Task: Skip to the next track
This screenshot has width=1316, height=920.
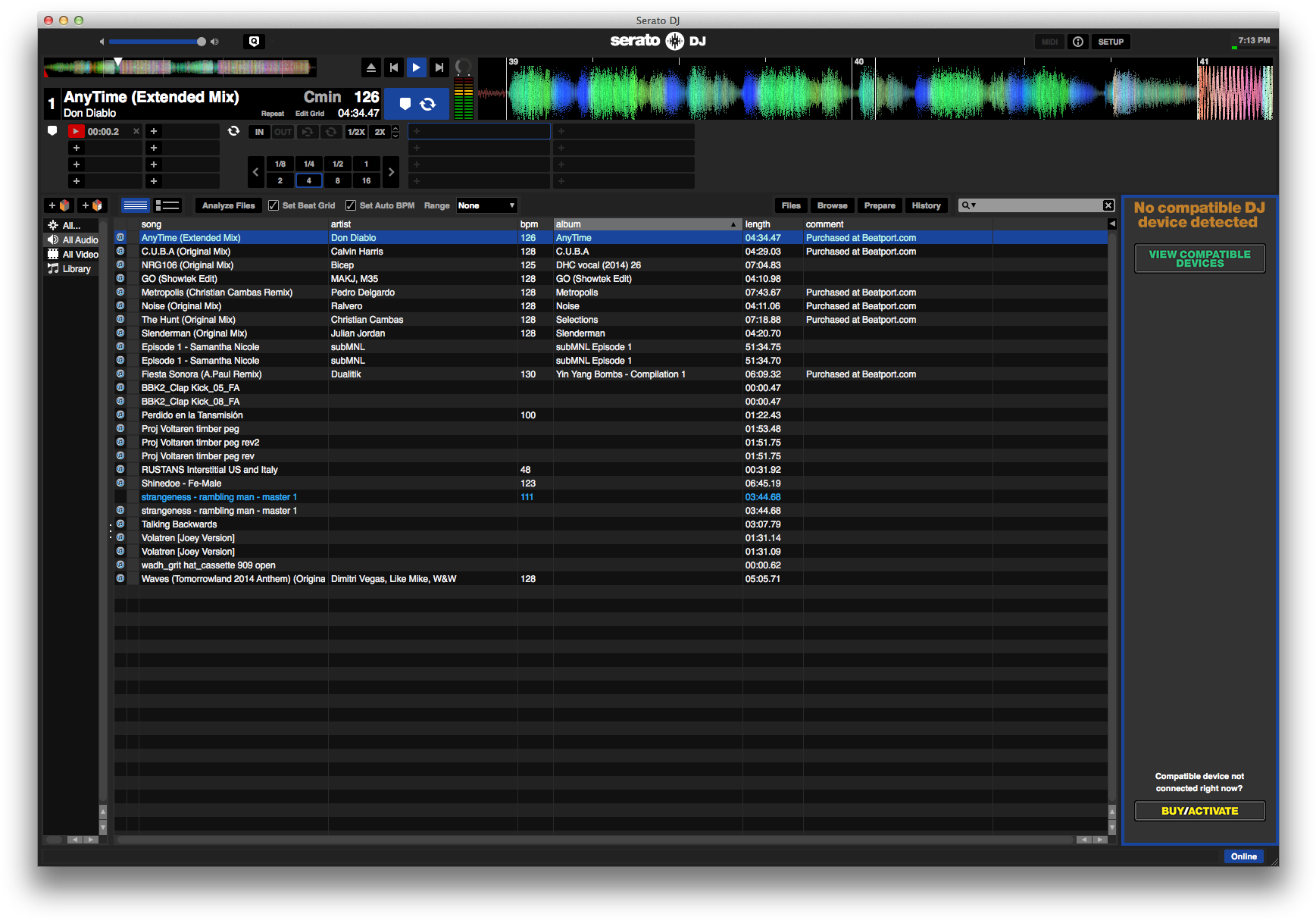Action: tap(439, 67)
